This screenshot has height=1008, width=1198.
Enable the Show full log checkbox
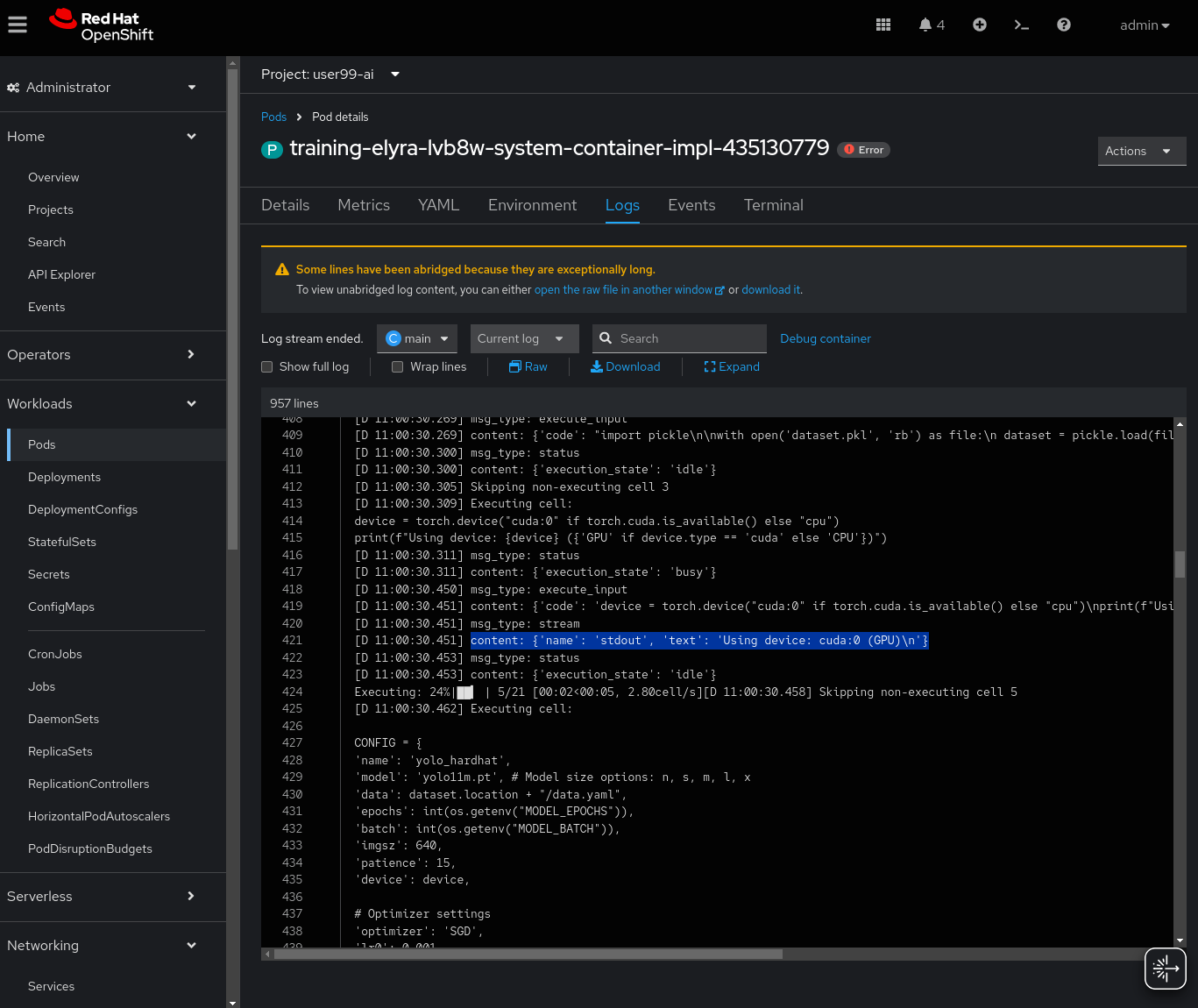coord(267,367)
